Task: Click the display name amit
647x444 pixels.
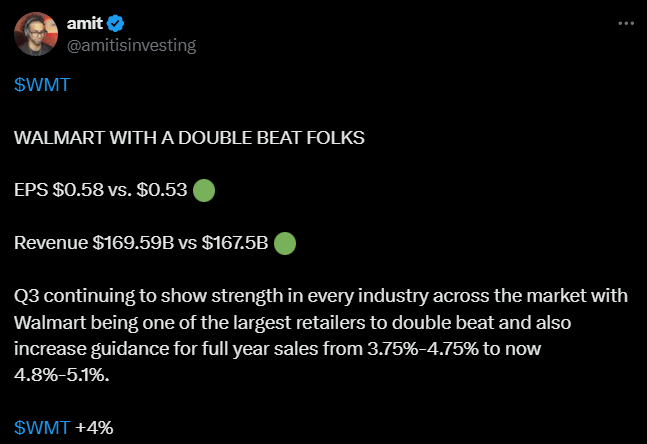Action: click(85, 23)
